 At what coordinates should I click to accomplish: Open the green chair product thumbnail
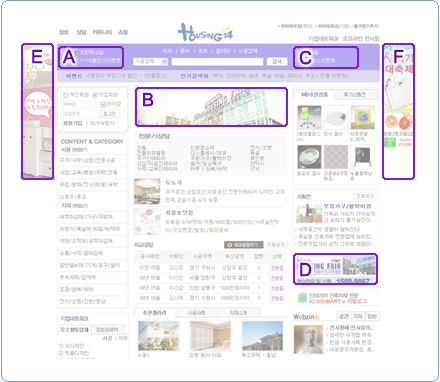(x=309, y=117)
